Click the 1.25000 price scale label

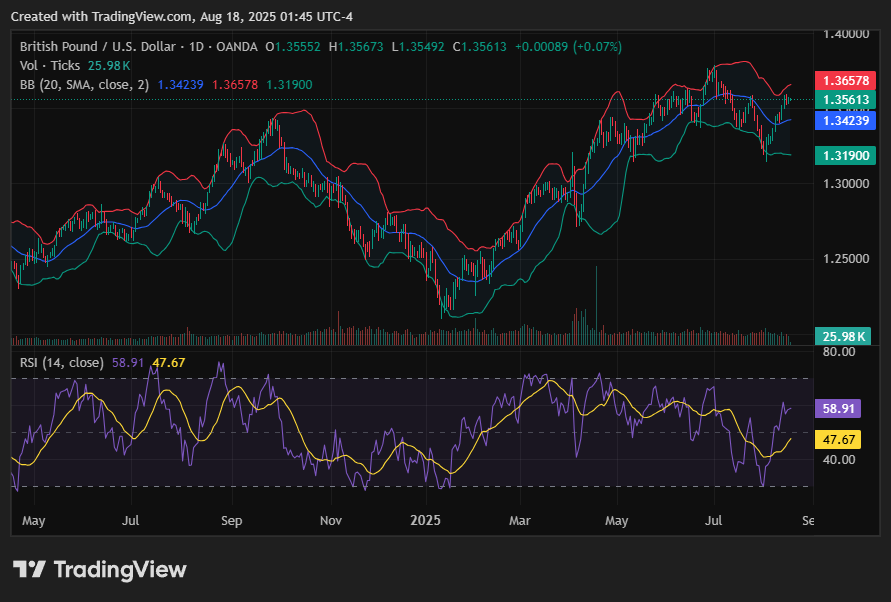pyautogui.click(x=846, y=259)
